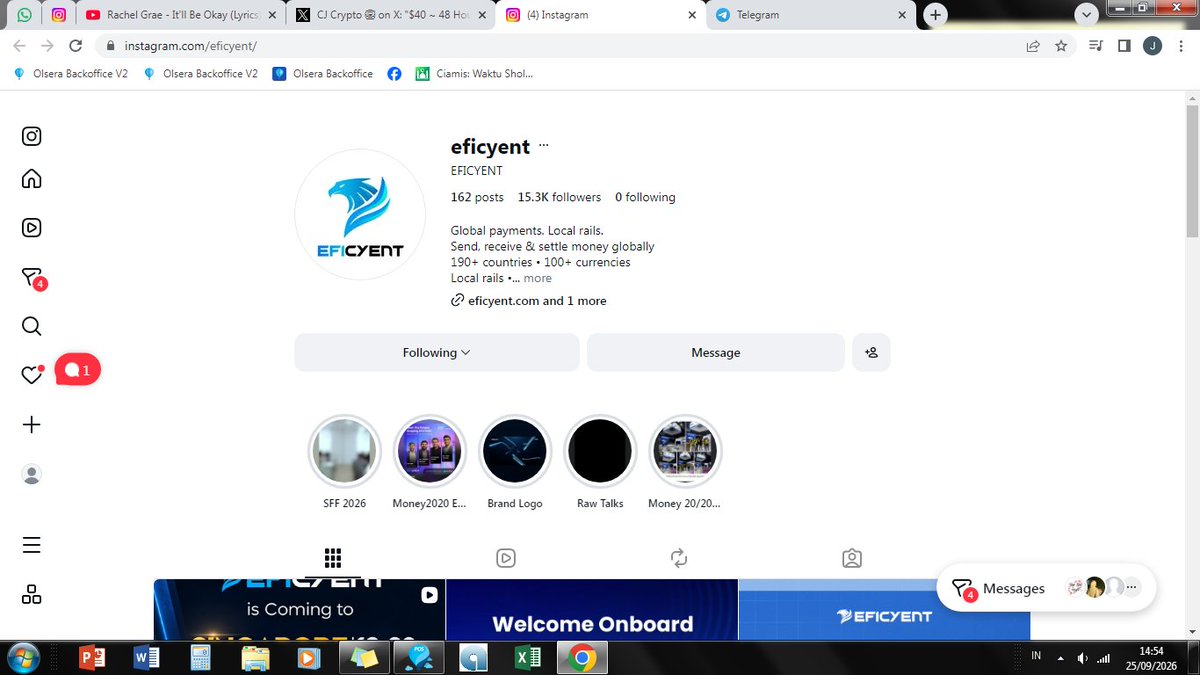The image size is (1200, 675).
Task: Create new post with plus icon
Action: coord(31,425)
